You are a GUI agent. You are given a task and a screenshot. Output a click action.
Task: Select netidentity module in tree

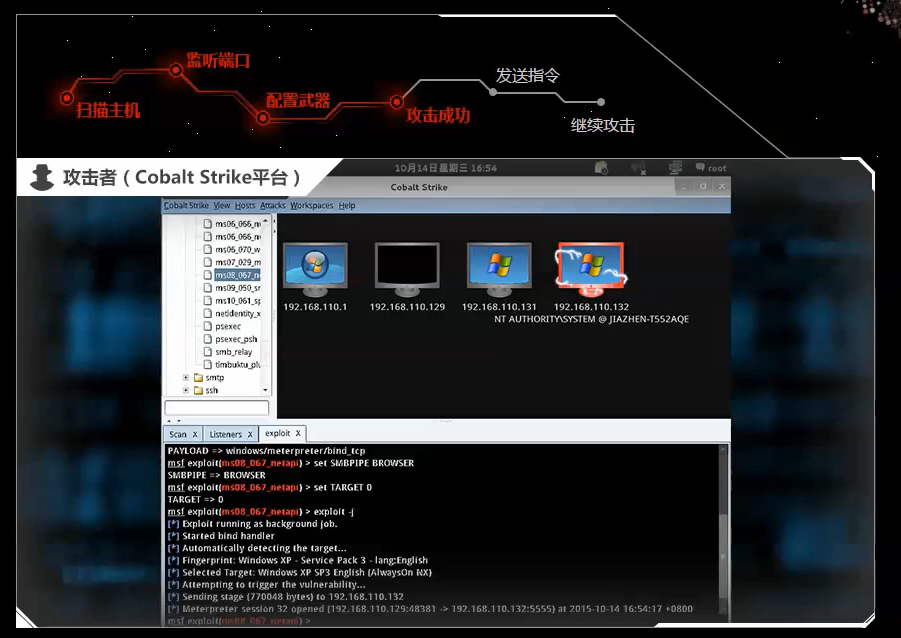pos(237,313)
